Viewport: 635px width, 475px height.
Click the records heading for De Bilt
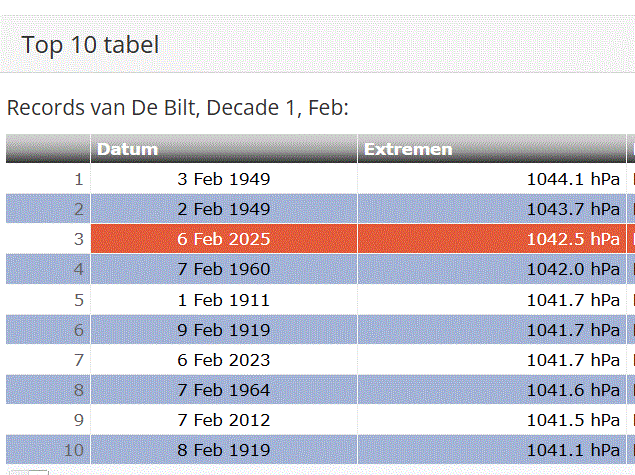pos(177,108)
